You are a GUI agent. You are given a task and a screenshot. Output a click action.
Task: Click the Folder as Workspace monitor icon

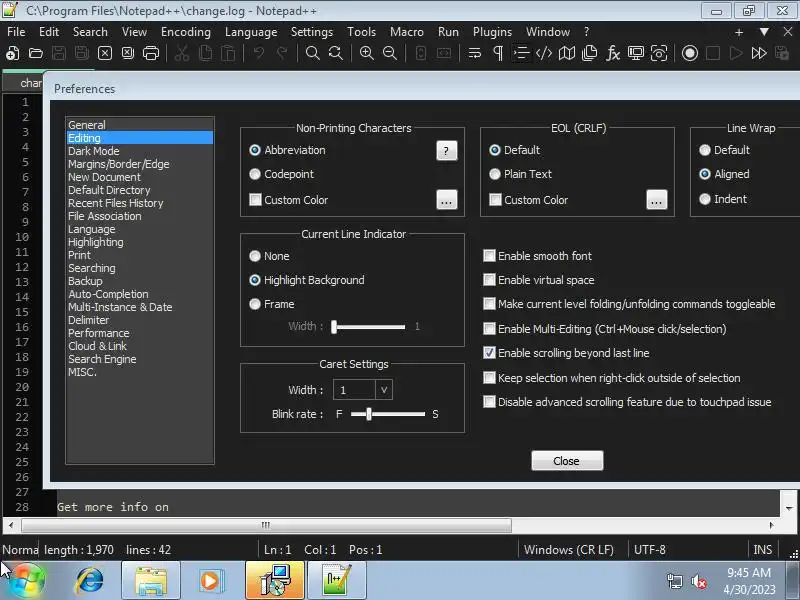636,53
